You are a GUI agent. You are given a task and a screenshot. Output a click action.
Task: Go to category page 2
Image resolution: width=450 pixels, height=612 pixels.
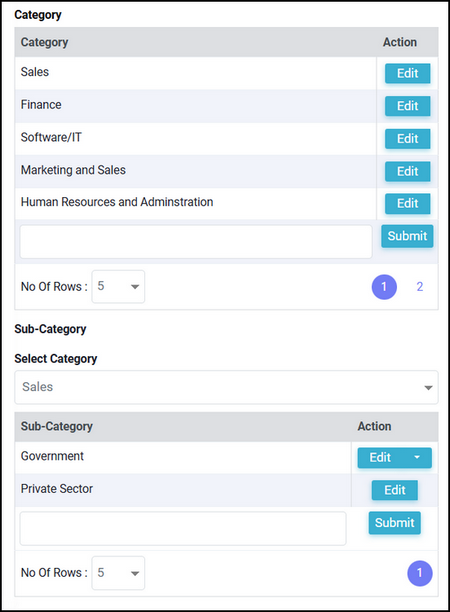(420, 287)
